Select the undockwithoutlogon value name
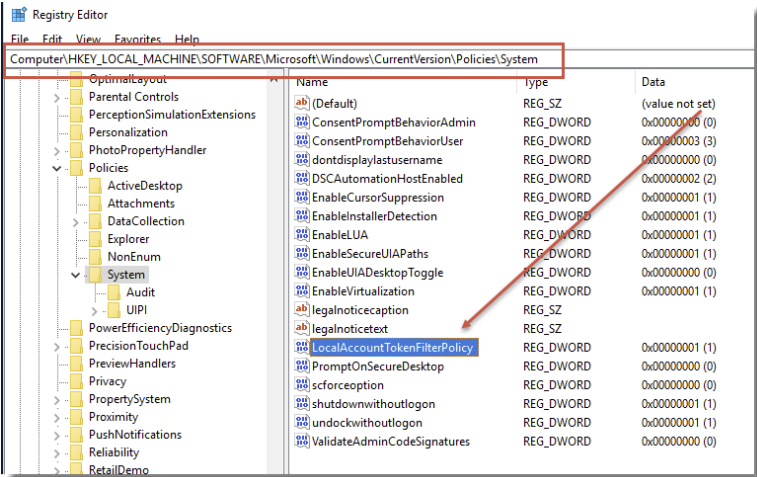 [x=367, y=423]
